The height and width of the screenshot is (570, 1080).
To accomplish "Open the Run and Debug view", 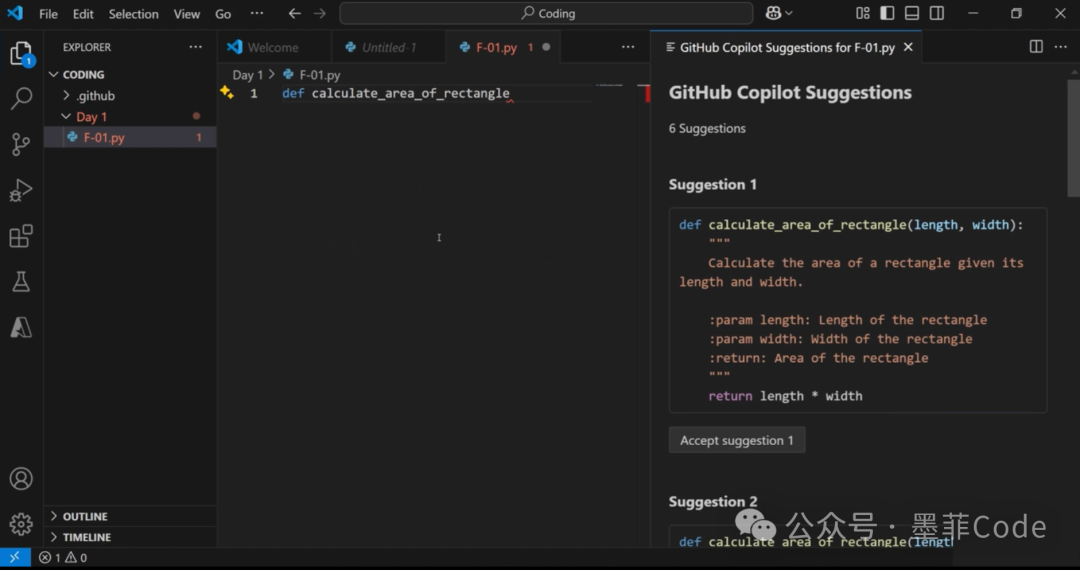I will [21, 190].
